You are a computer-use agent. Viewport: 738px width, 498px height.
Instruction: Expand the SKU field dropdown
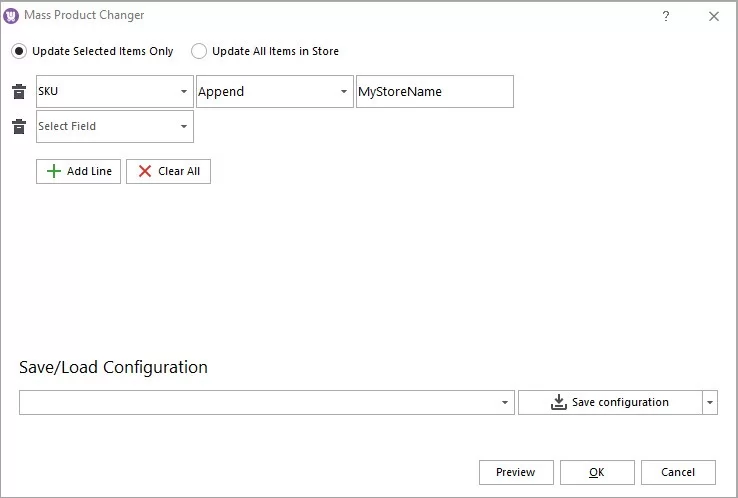pyautogui.click(x=184, y=92)
